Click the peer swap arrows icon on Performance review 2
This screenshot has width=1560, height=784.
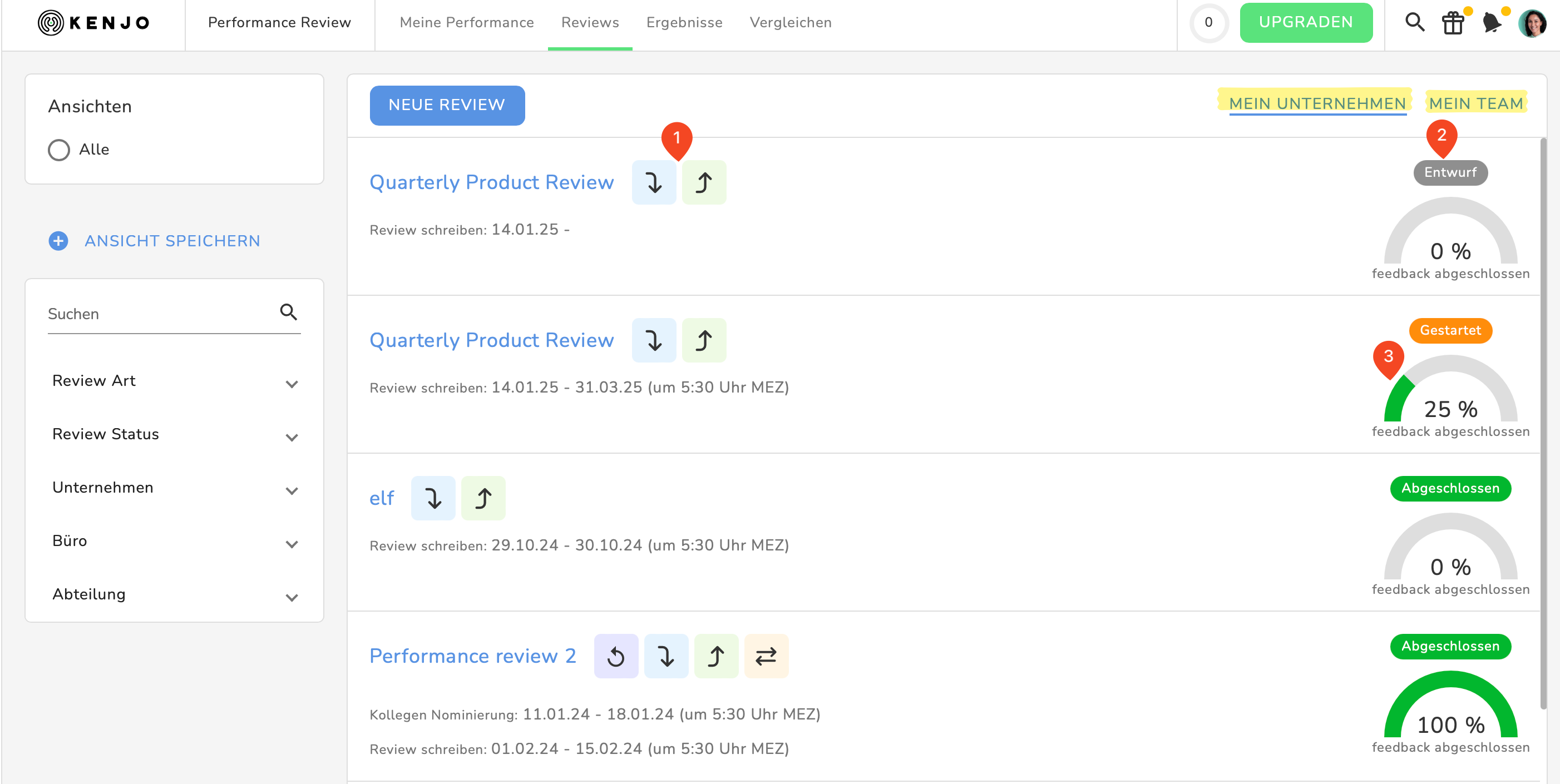[x=766, y=656]
